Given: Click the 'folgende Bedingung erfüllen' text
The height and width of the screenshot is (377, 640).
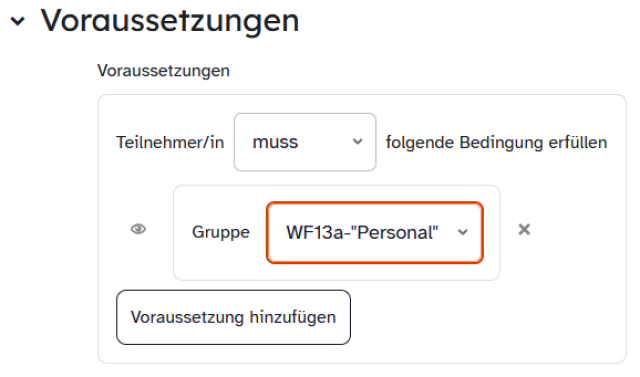Looking at the screenshot, I should click(496, 142).
